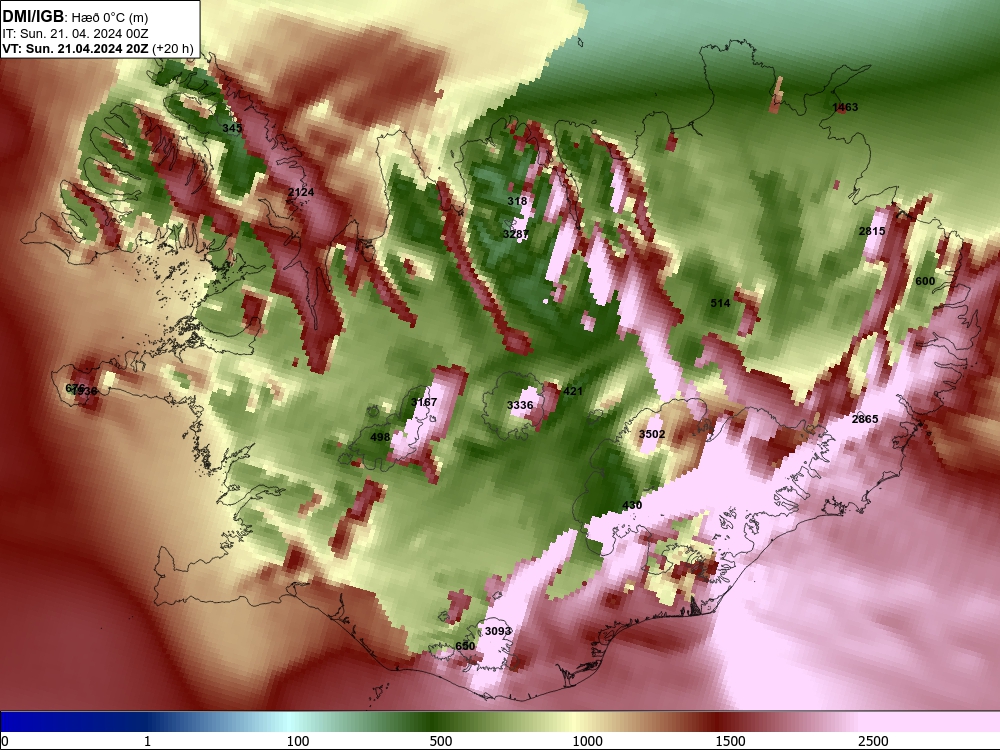Screen dimensions: 1000x750
Task: Click the map value 3287
Action: point(516,234)
